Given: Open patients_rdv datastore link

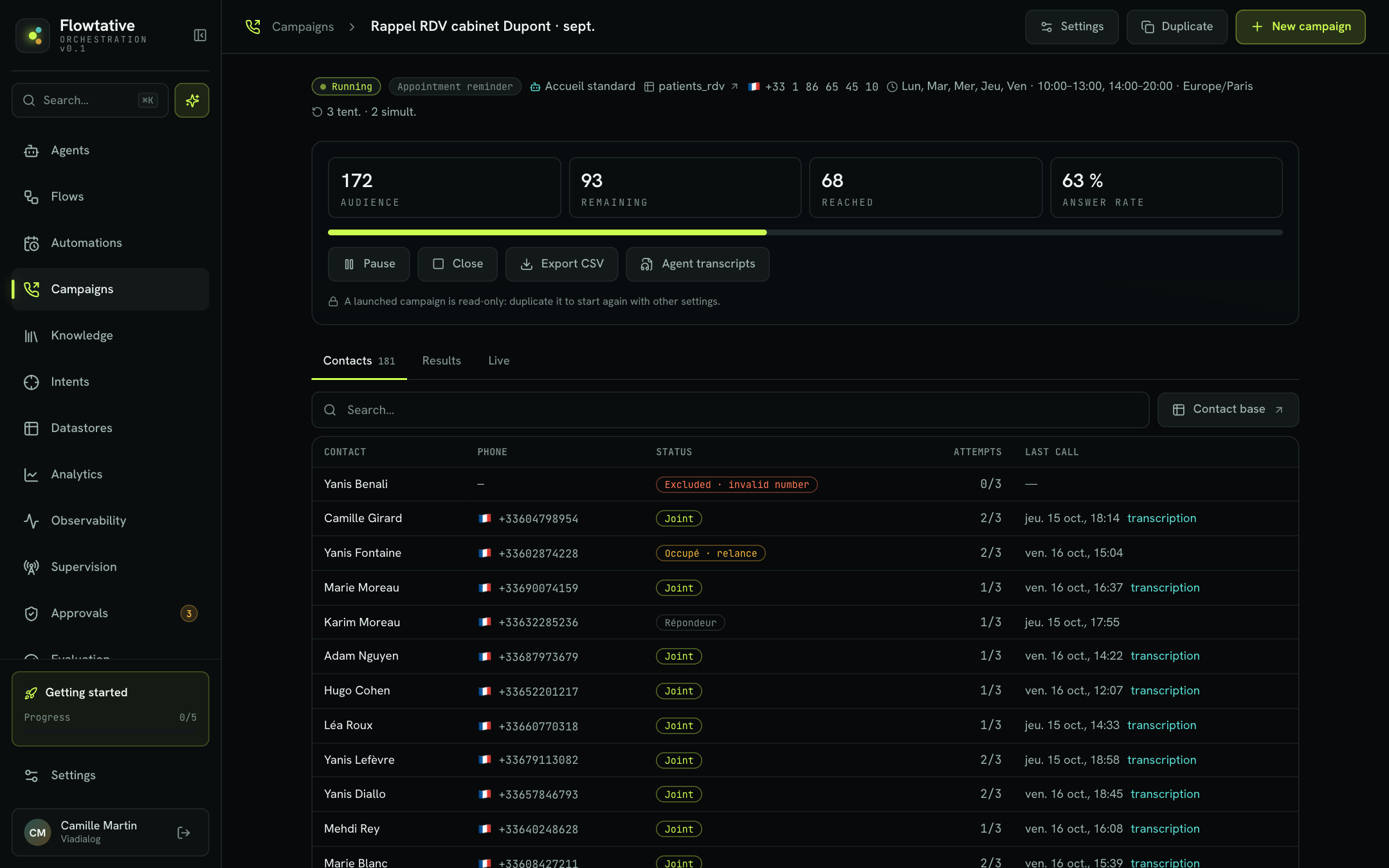Looking at the screenshot, I should (x=691, y=86).
